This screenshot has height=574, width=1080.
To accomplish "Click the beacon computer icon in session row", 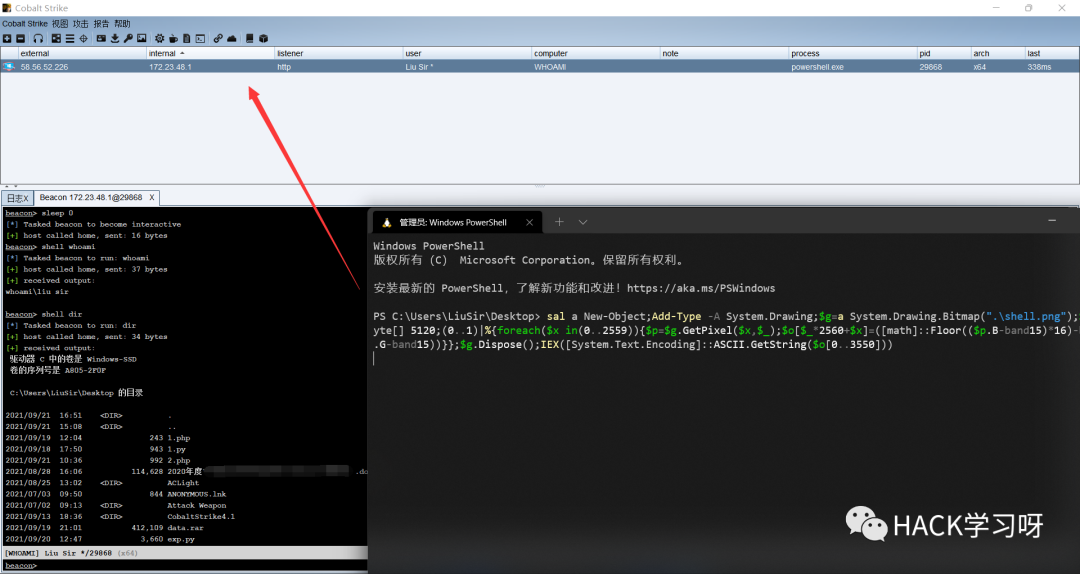I will coord(9,67).
